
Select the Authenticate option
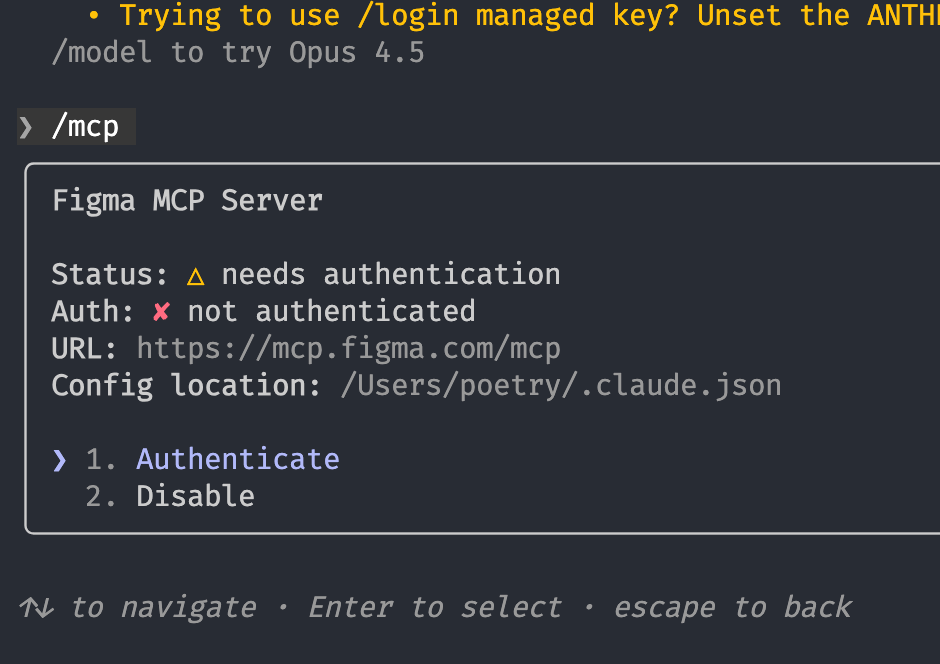pyautogui.click(x=237, y=459)
